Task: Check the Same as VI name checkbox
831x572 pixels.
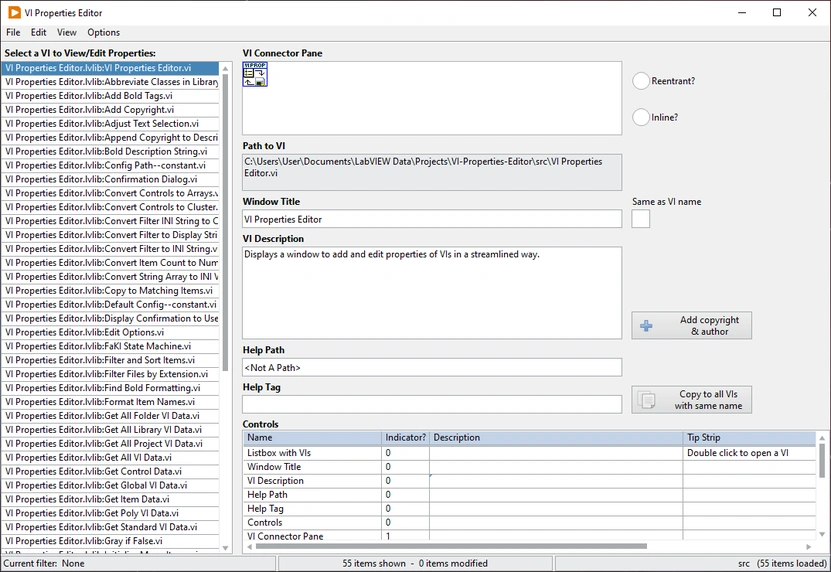Action: [x=641, y=218]
